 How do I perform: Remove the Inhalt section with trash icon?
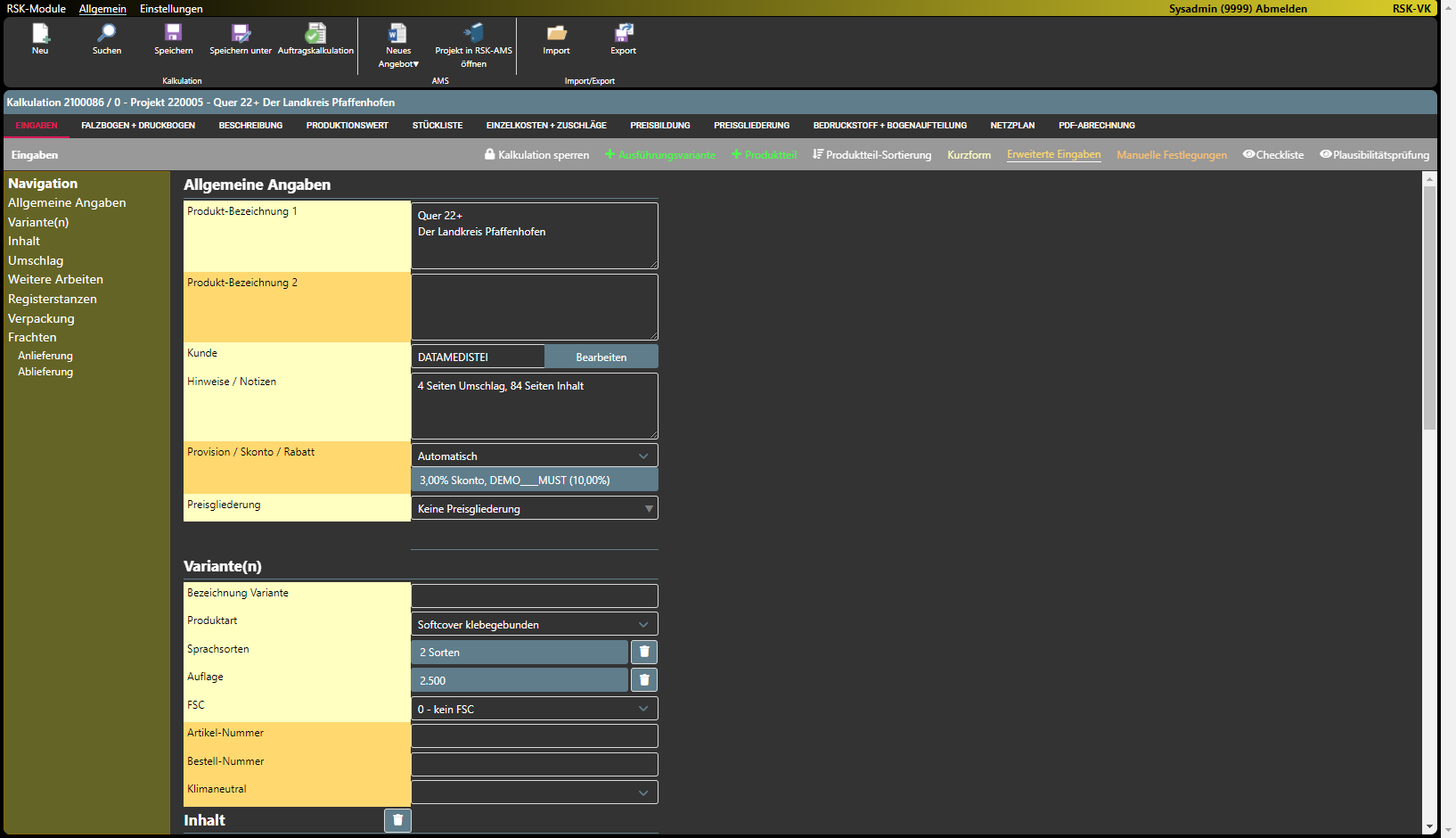397,820
